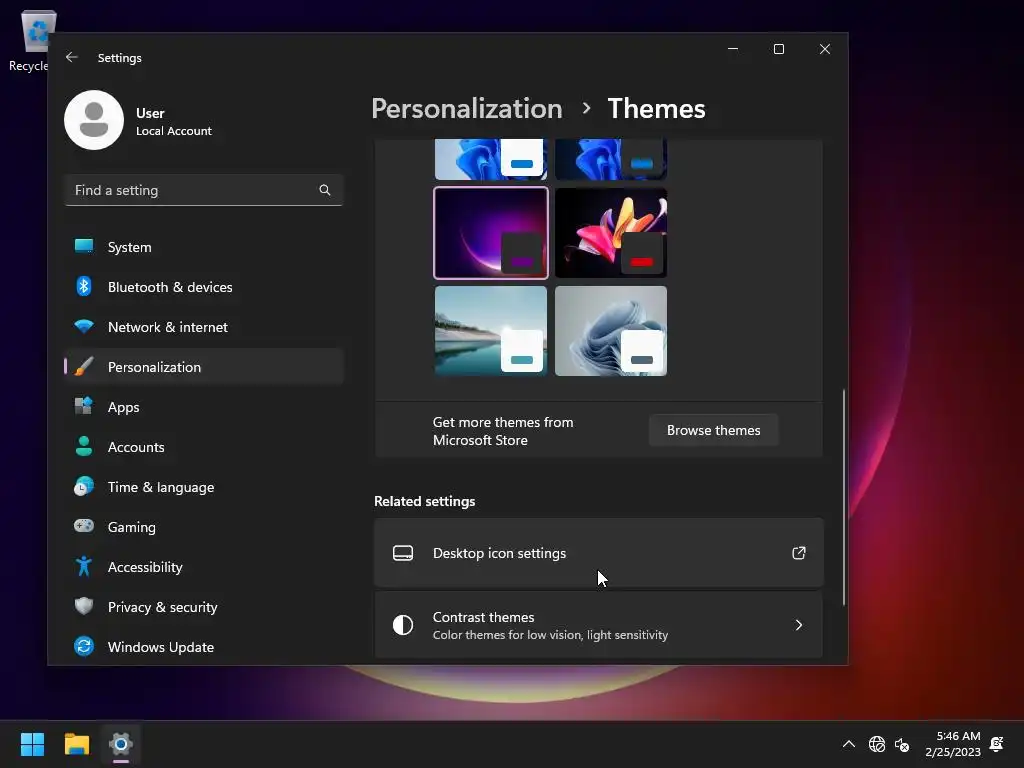Click the User profile avatar
Viewport: 1024px width, 768px height.
[x=94, y=120]
